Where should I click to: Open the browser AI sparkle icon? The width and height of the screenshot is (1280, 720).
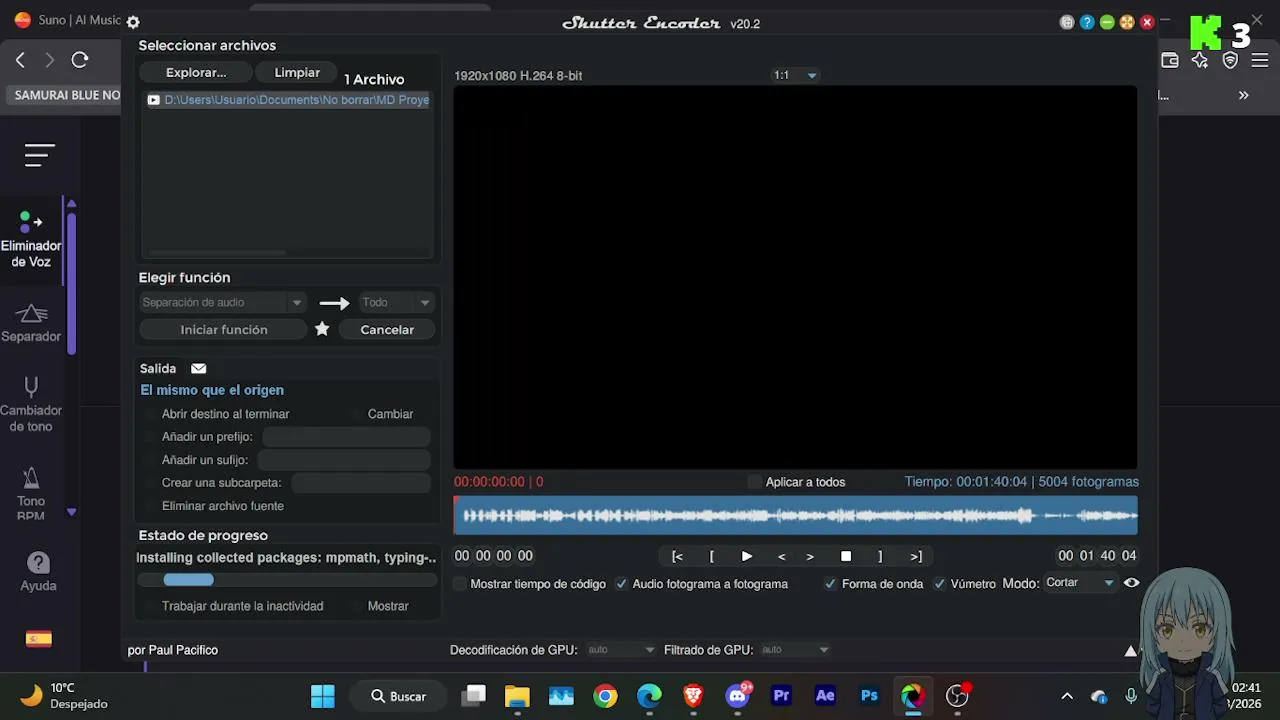[x=1200, y=61]
